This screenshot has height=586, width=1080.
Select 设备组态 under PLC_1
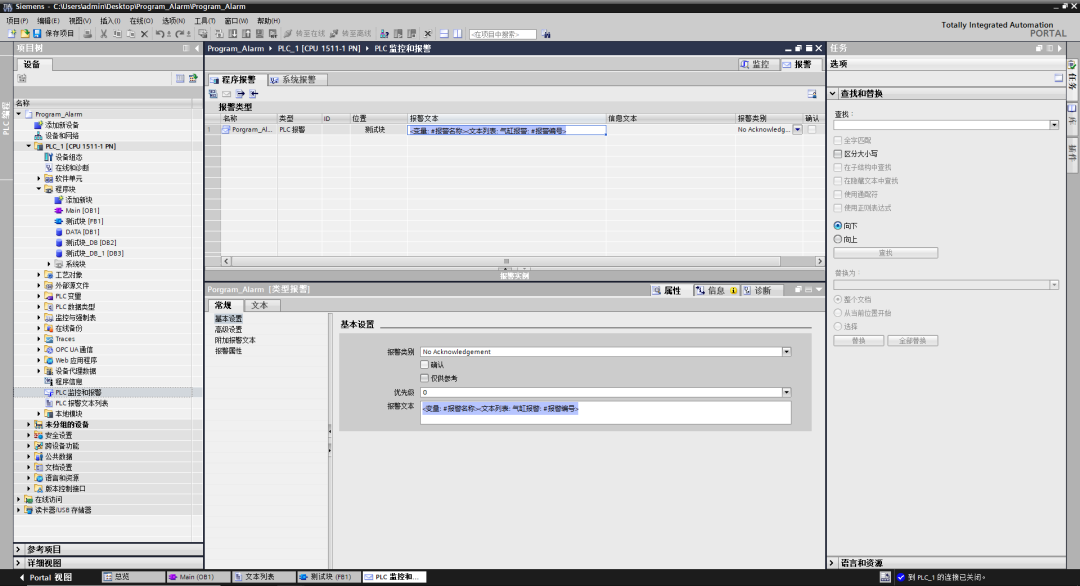point(69,157)
